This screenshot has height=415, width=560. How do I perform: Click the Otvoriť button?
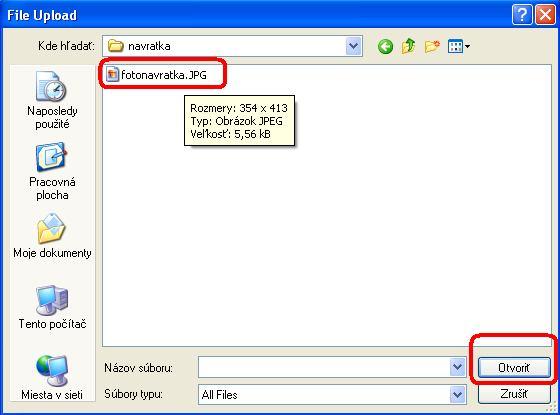(514, 367)
